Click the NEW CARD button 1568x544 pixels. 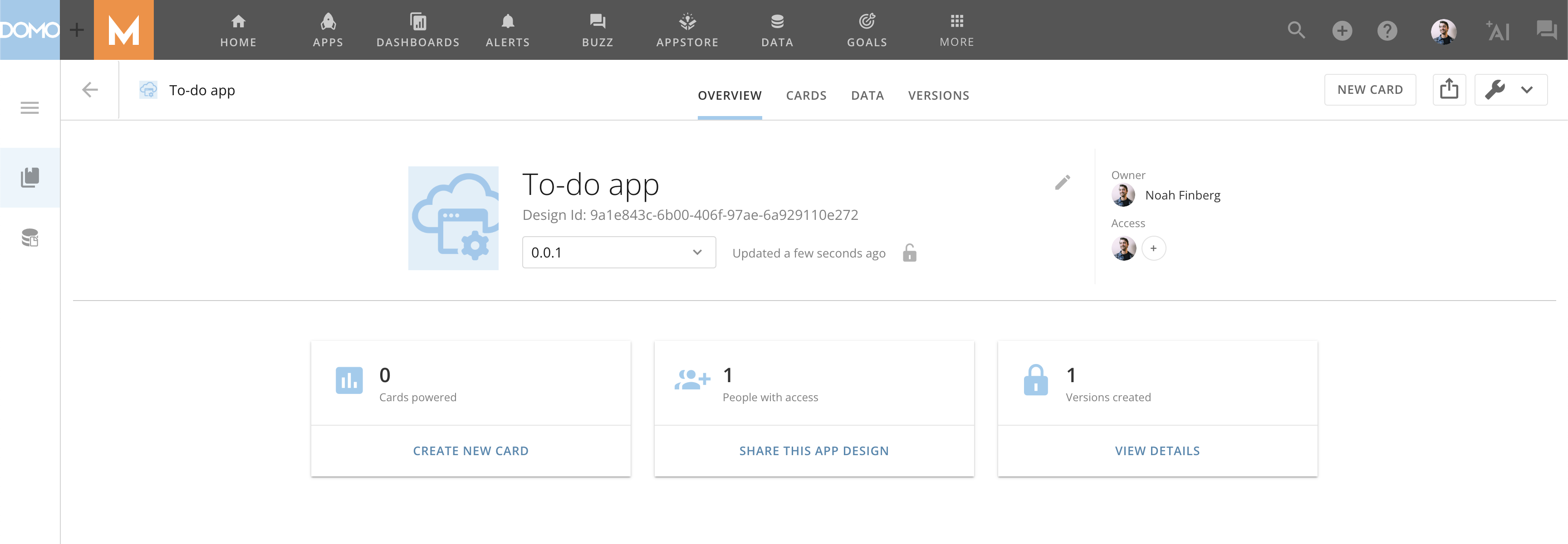(1370, 90)
